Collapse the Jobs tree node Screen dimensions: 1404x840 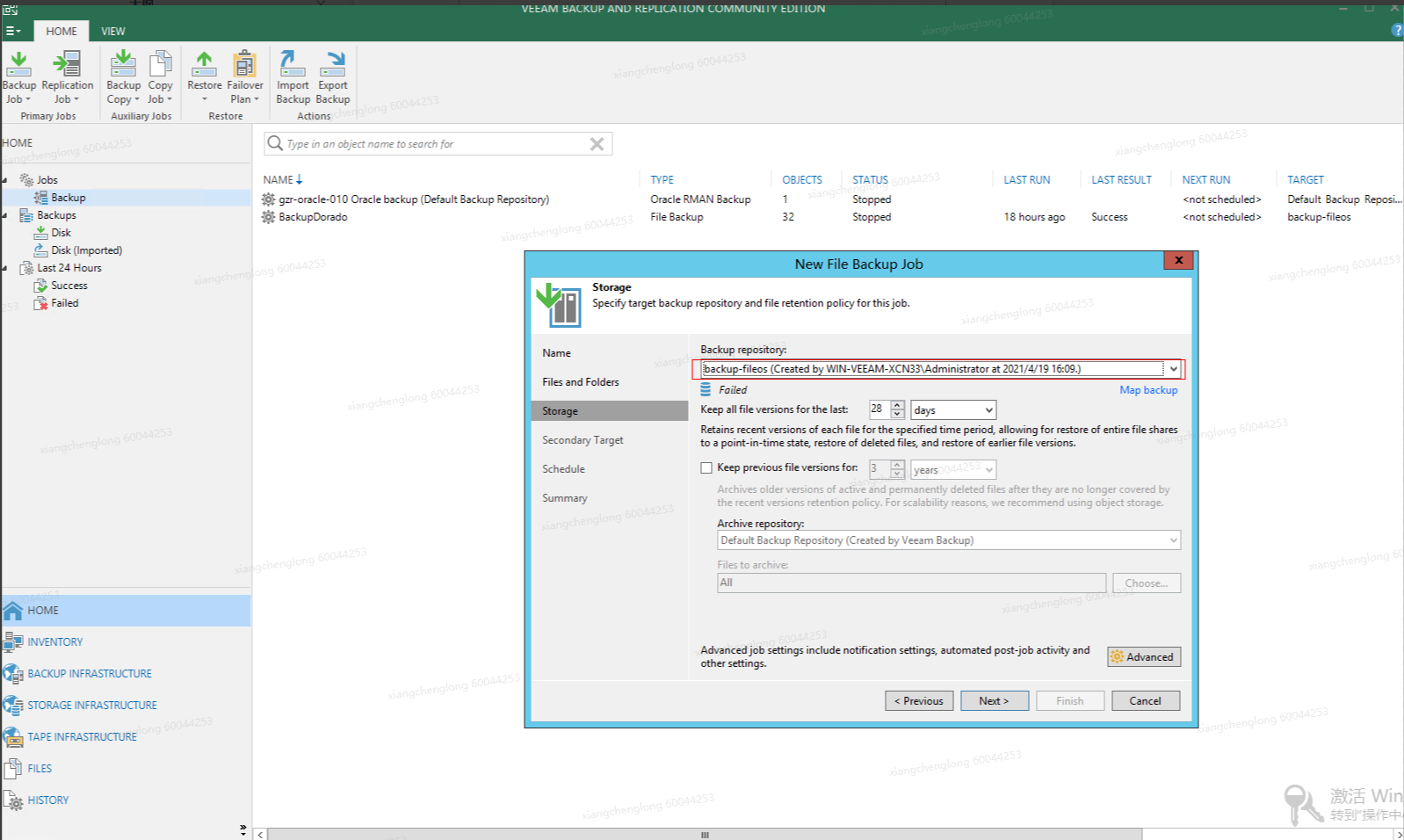pyautogui.click(x=5, y=180)
